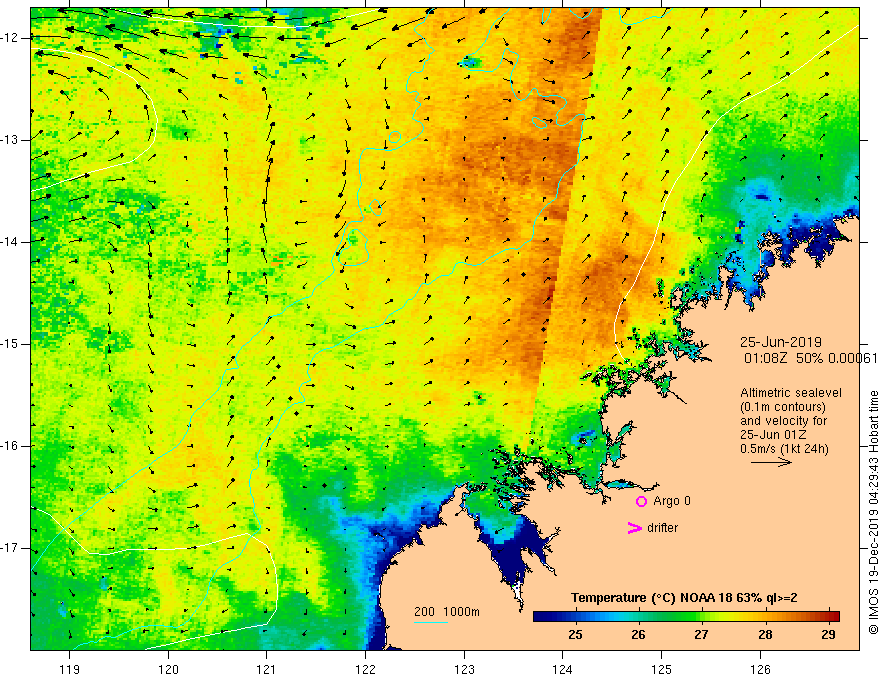
Task: Click the 'drifter' legend label
Action: (x=662, y=528)
